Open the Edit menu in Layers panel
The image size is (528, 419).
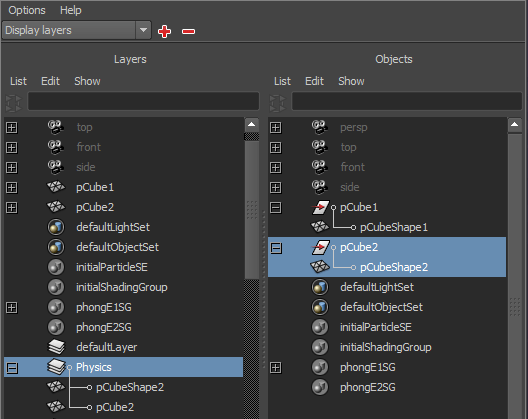[x=51, y=81]
